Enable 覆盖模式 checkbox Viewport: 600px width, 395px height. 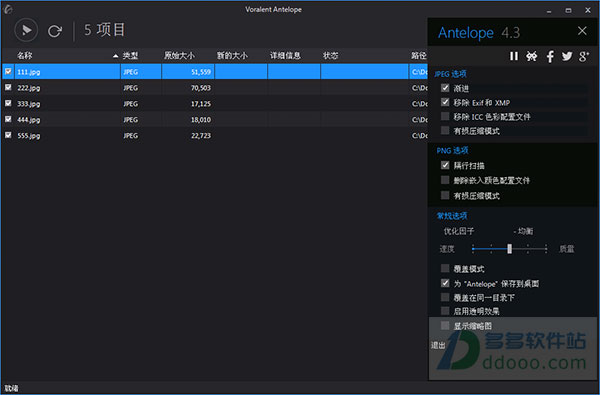point(445,268)
